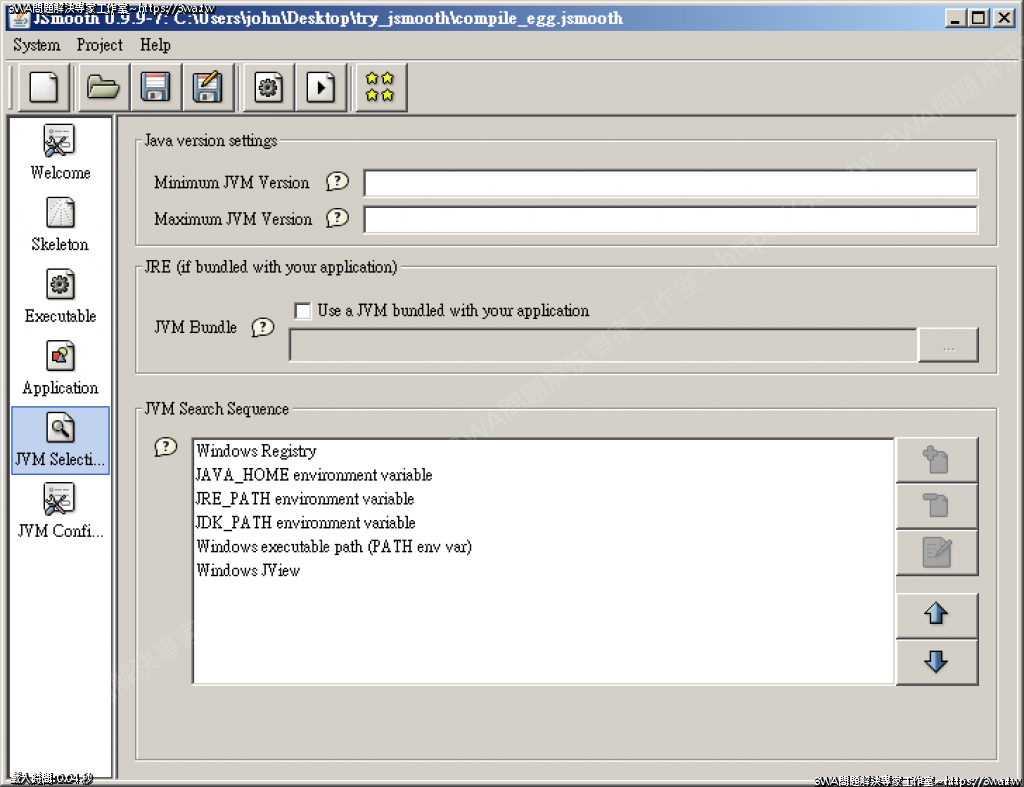Click the move down arrow button
1024x787 pixels.
[x=936, y=662]
